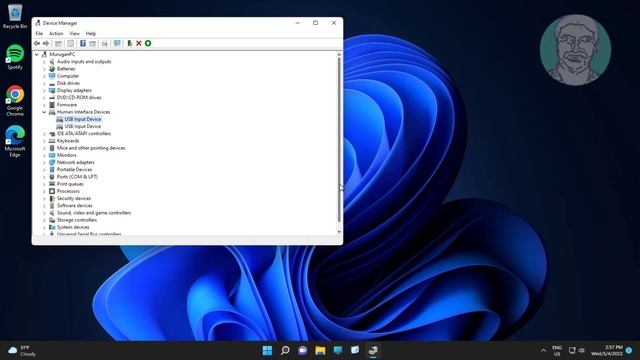Toggle the Show/Hide console tree toolbar icon
The height and width of the screenshot is (360, 640).
(x=58, y=43)
